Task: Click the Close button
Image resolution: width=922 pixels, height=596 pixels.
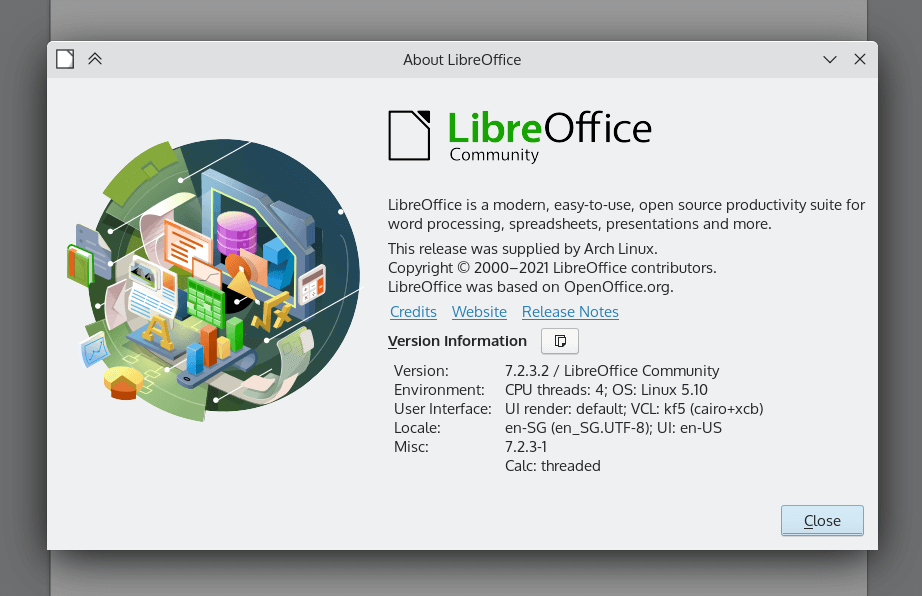Action: (822, 520)
